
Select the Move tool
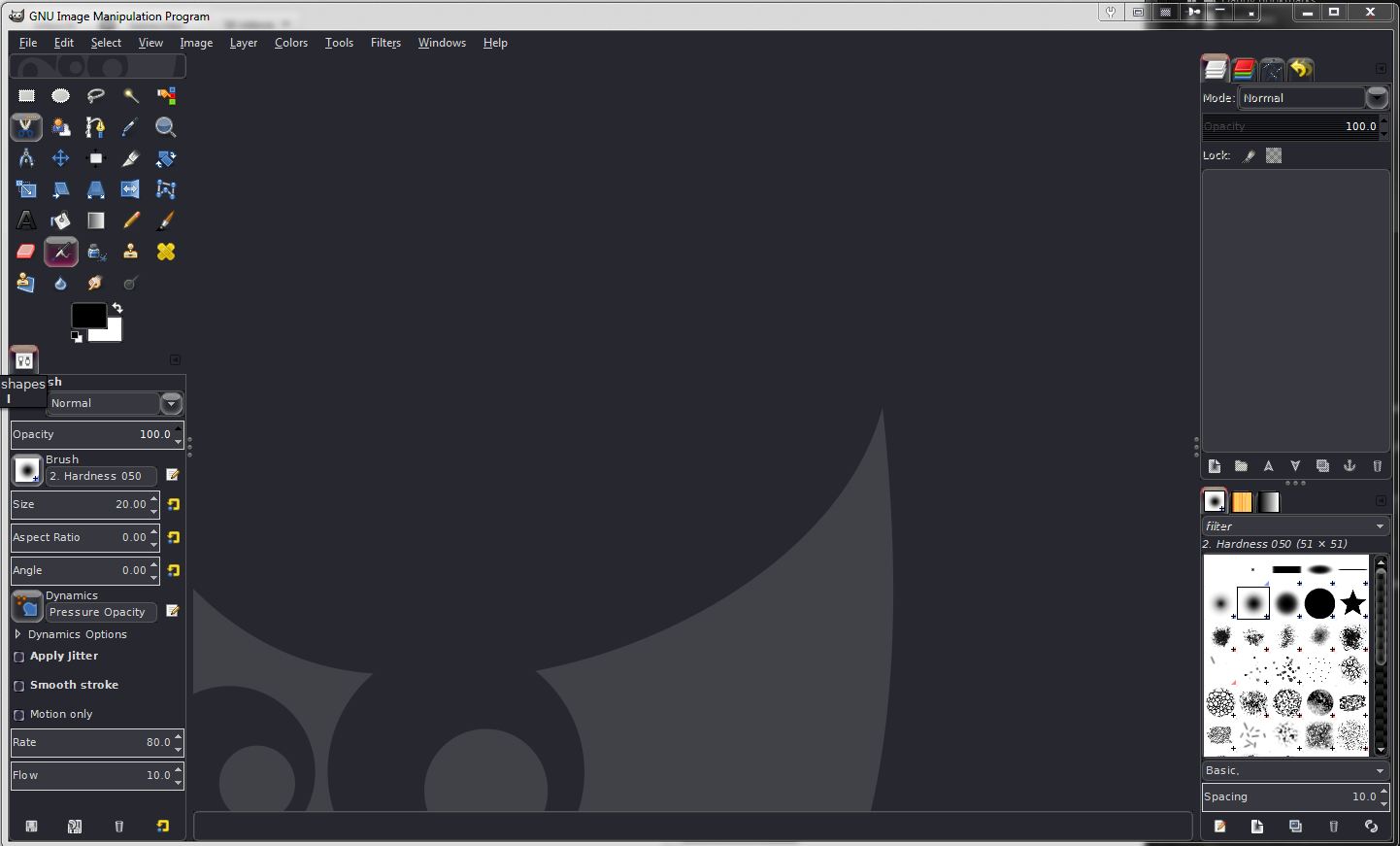pyautogui.click(x=61, y=158)
